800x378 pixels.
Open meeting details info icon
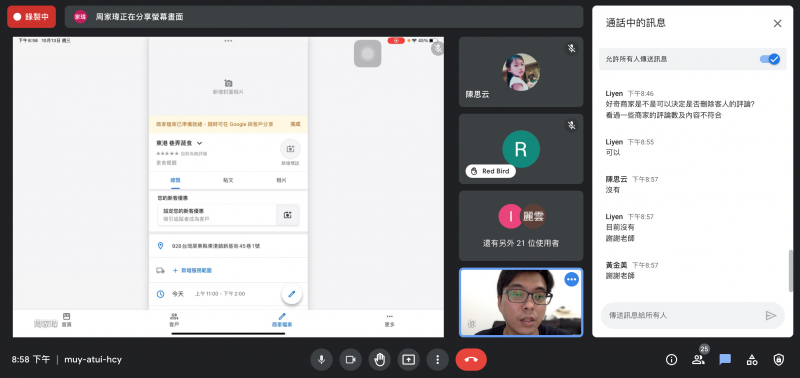(671, 360)
